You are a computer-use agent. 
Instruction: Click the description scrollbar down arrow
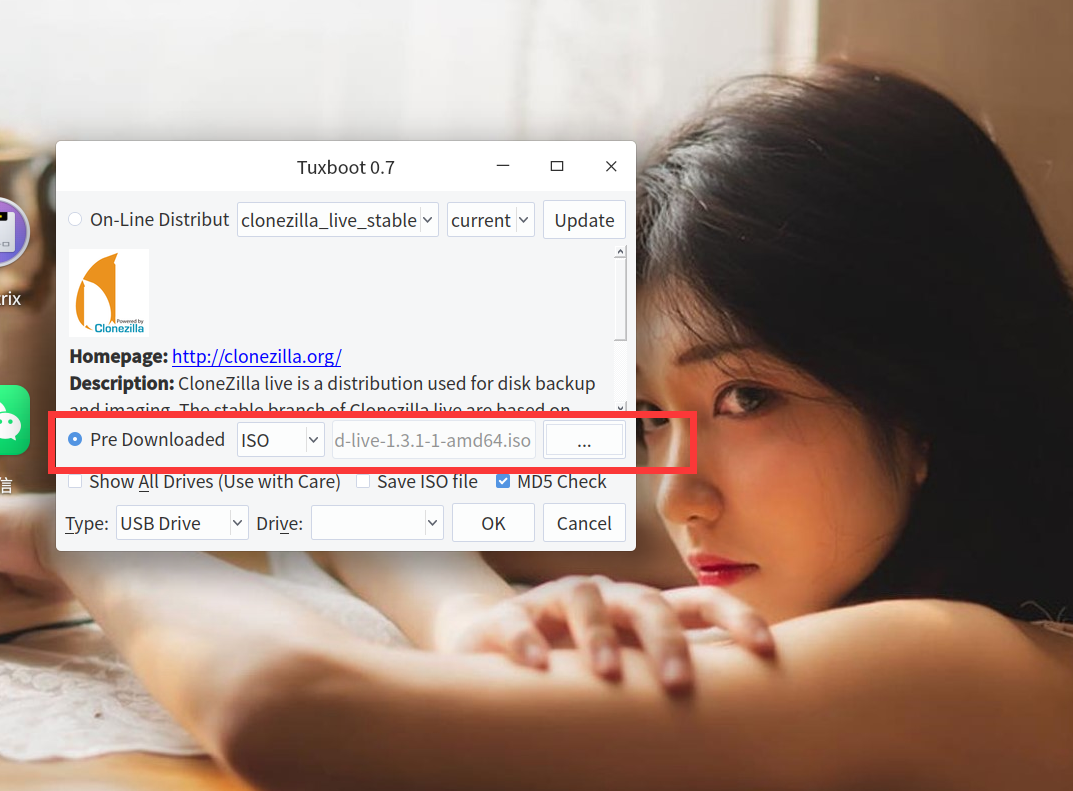pos(620,407)
